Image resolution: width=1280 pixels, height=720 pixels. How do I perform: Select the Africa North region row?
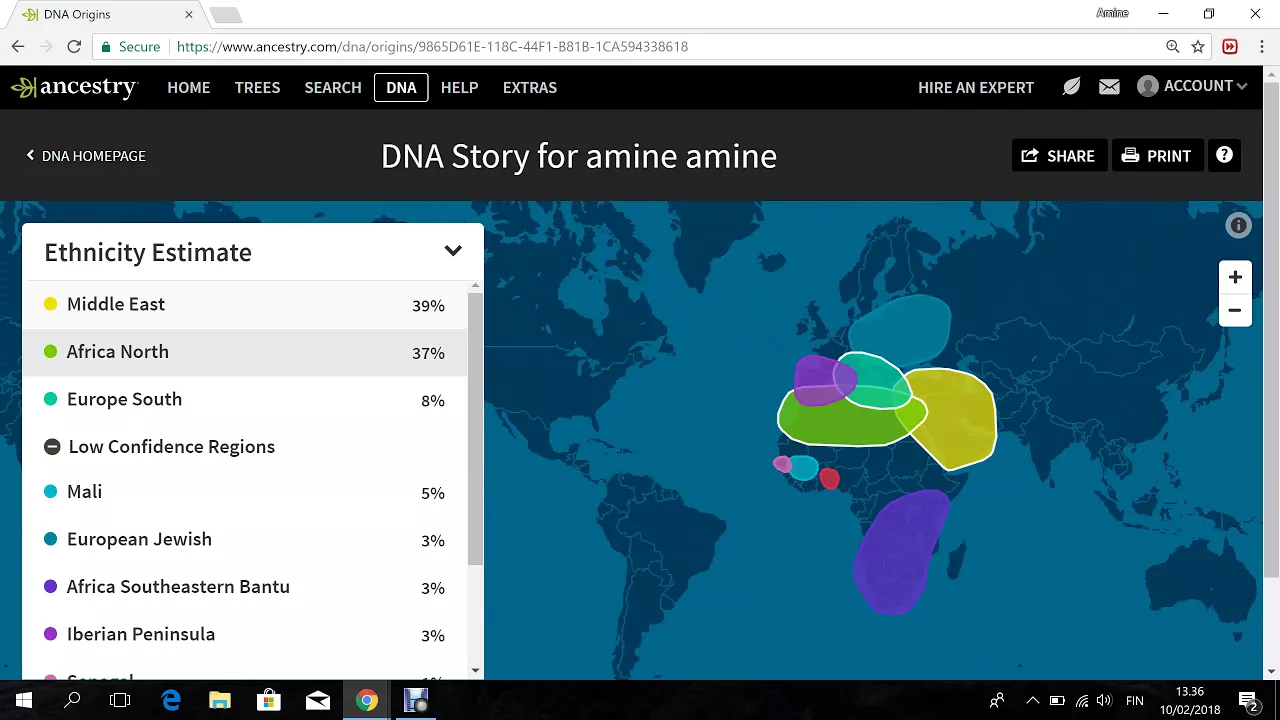[x=244, y=352]
